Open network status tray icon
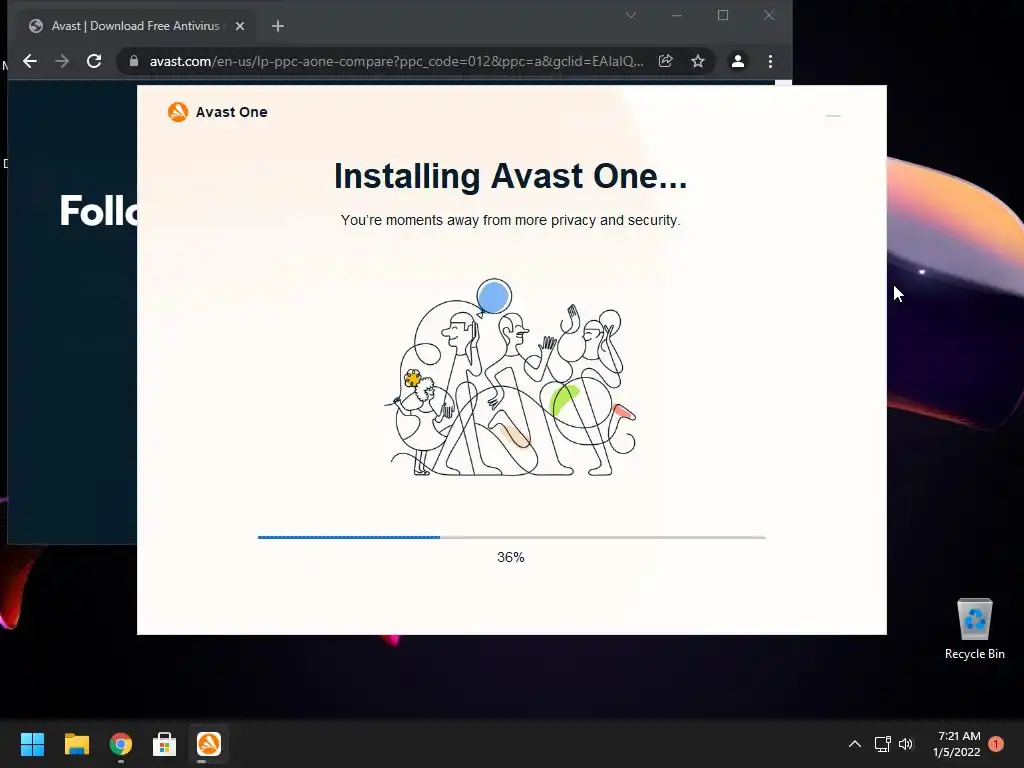This screenshot has height=768, width=1024. pos(882,744)
